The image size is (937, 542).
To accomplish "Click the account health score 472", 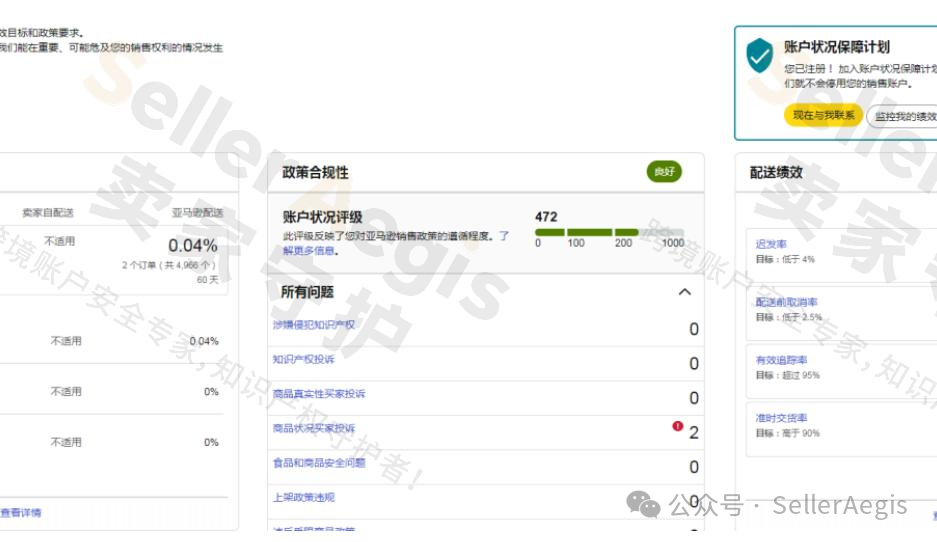I will coord(546,217).
